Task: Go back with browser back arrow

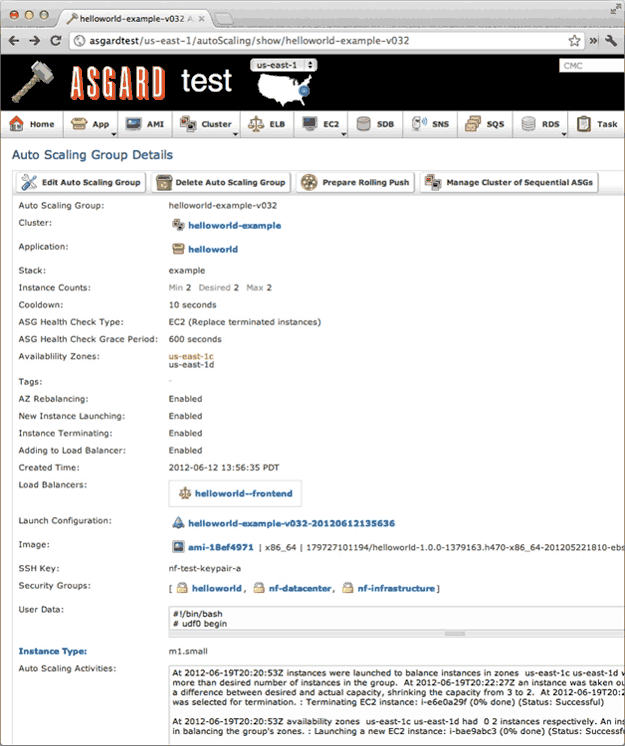Action: (14, 40)
